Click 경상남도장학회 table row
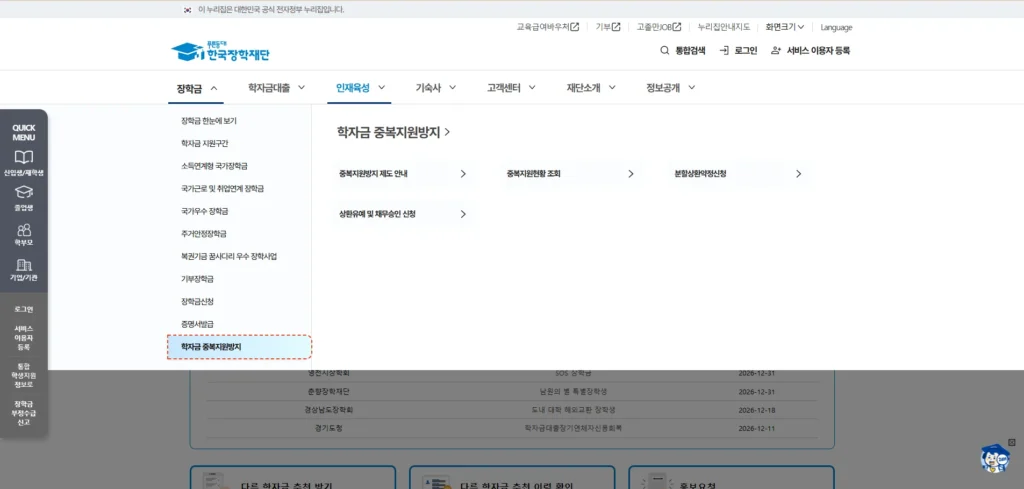This screenshot has width=1024, height=489. click(x=512, y=409)
